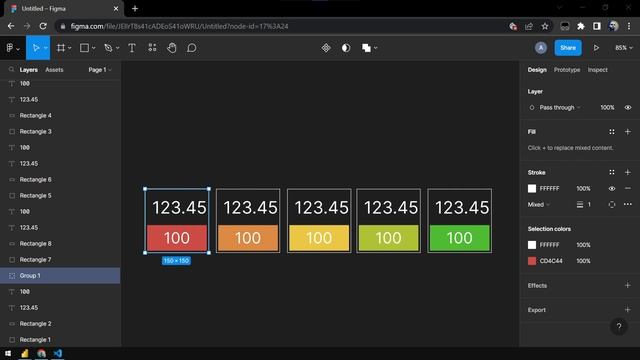Edit the stroke weight value field
Screen dimensions: 640x360
589,204
